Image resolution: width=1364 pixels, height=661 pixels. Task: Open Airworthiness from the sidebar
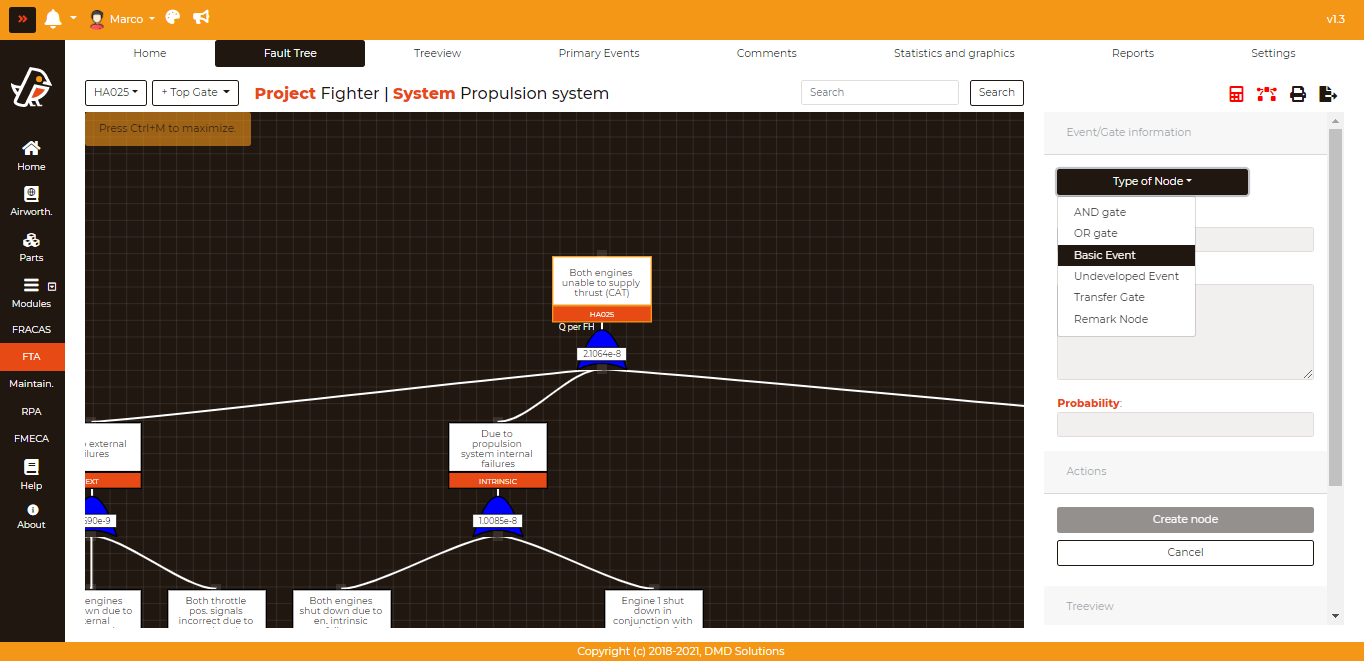click(x=31, y=200)
